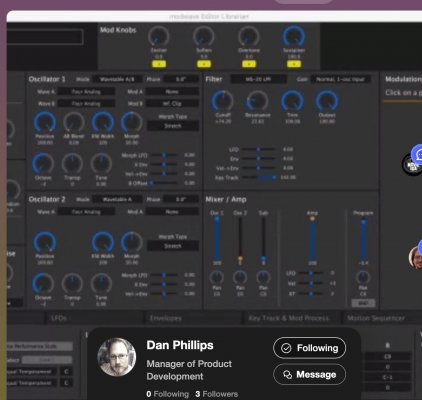Click the Filter Resonance knob
This screenshot has width=422, height=400.
coord(257,101)
